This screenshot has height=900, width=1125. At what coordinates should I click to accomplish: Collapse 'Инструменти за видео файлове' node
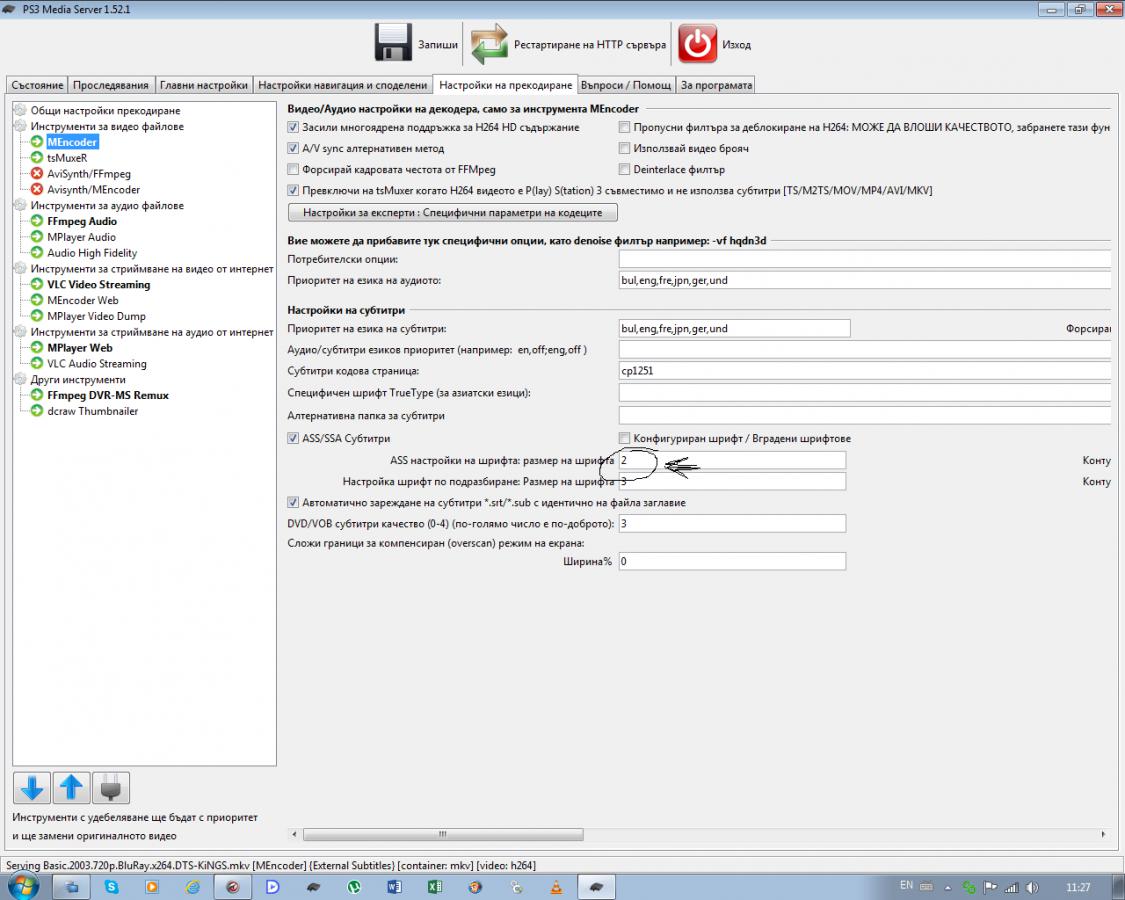pos(20,126)
